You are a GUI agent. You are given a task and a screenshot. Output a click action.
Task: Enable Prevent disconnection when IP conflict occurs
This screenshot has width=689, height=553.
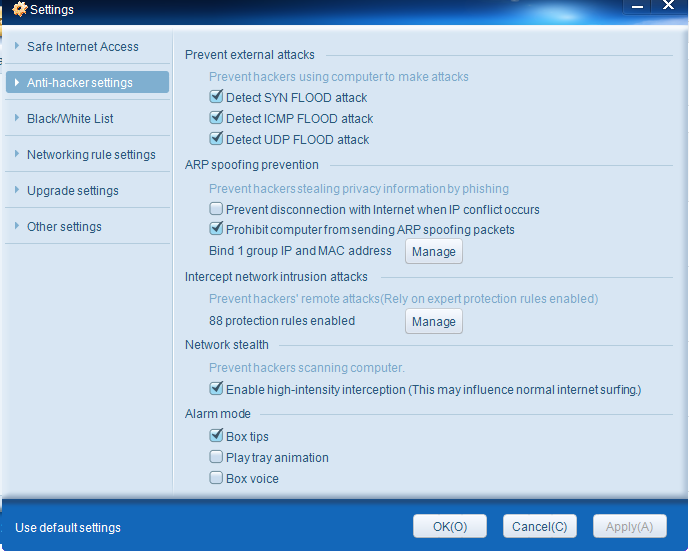216,208
